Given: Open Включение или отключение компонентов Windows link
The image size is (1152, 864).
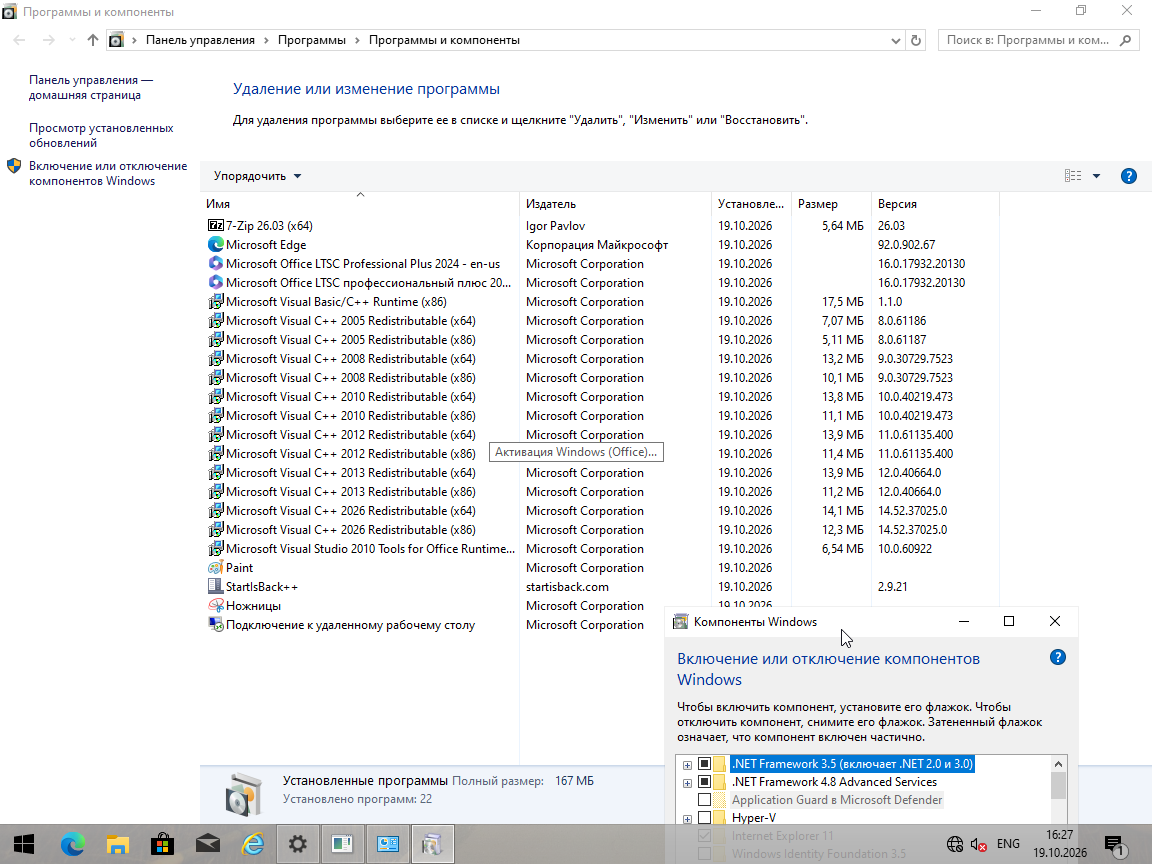Looking at the screenshot, I should (108, 173).
